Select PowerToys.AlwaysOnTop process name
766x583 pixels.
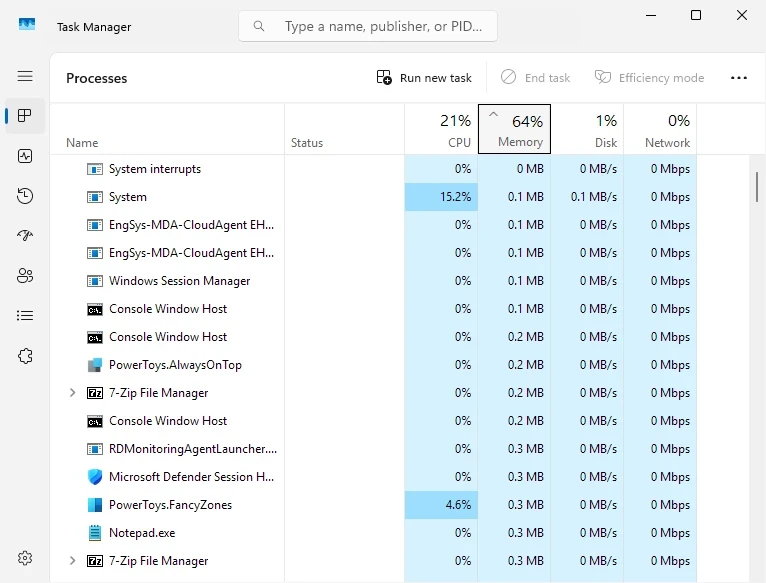(x=175, y=365)
